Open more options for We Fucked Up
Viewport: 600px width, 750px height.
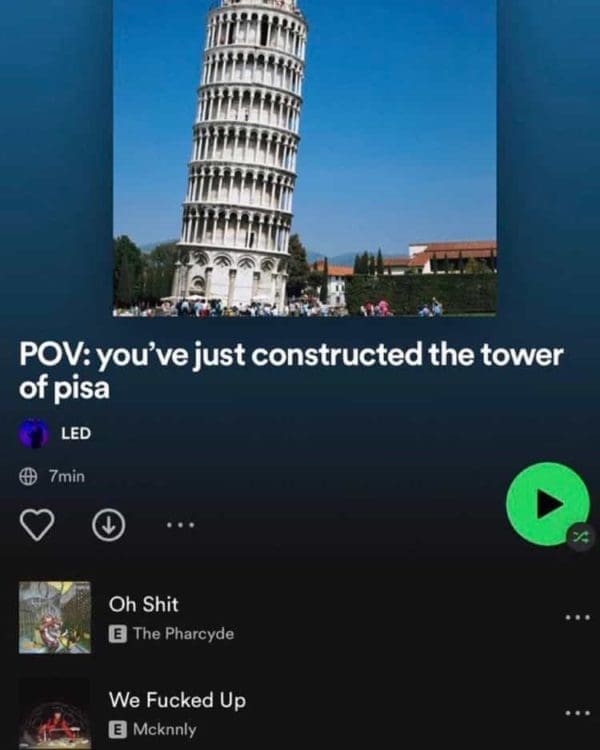point(577,713)
